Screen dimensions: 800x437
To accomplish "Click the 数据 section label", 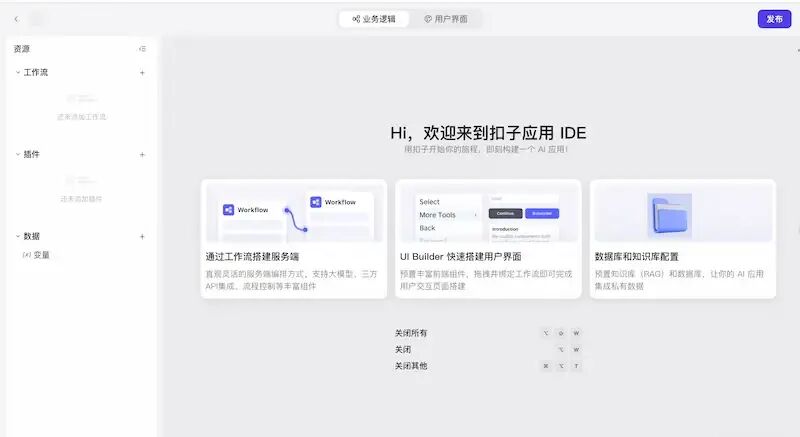I will (x=32, y=236).
